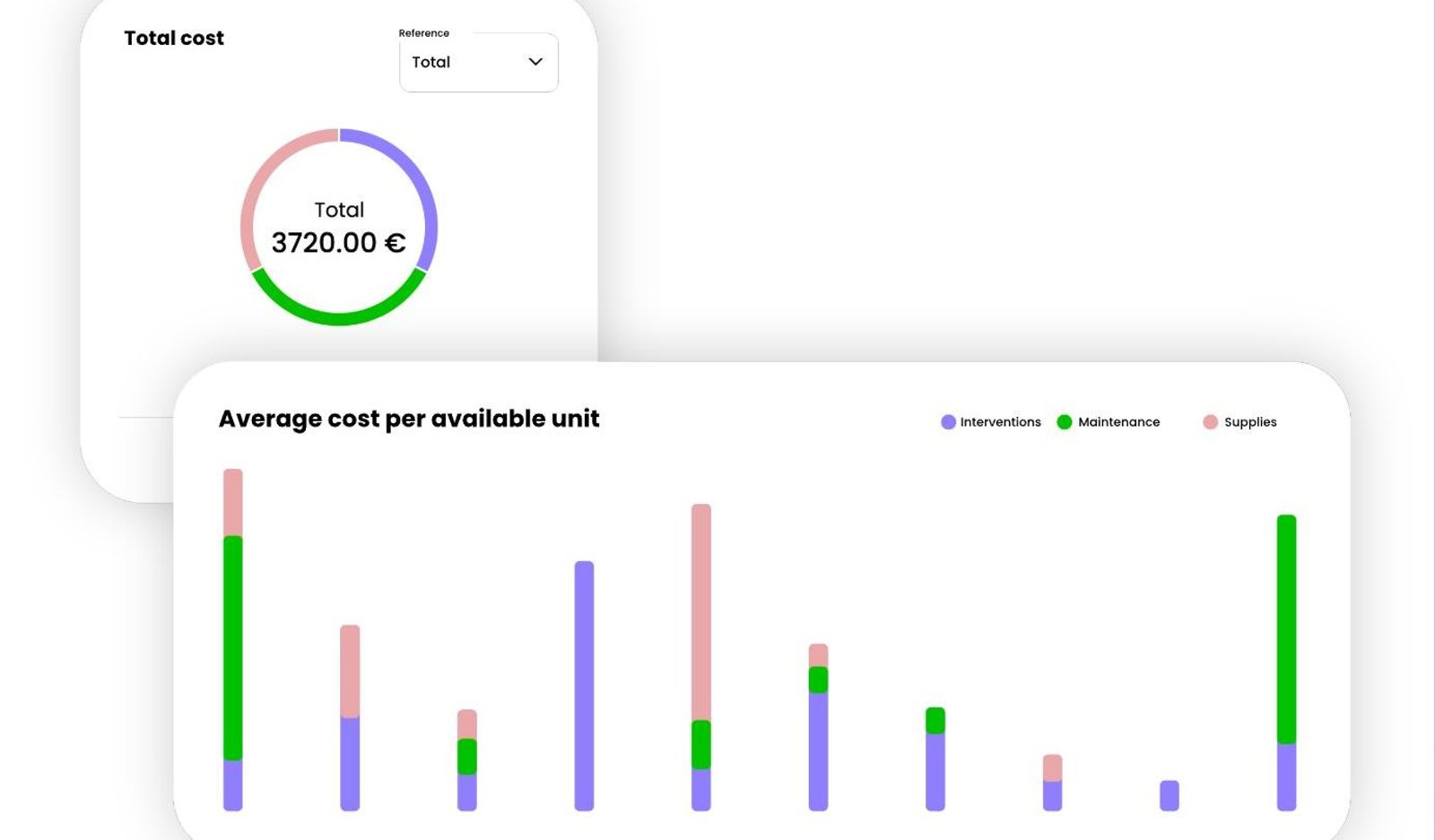Click the Interventions legend label
1435x840 pixels.
pos(1000,422)
